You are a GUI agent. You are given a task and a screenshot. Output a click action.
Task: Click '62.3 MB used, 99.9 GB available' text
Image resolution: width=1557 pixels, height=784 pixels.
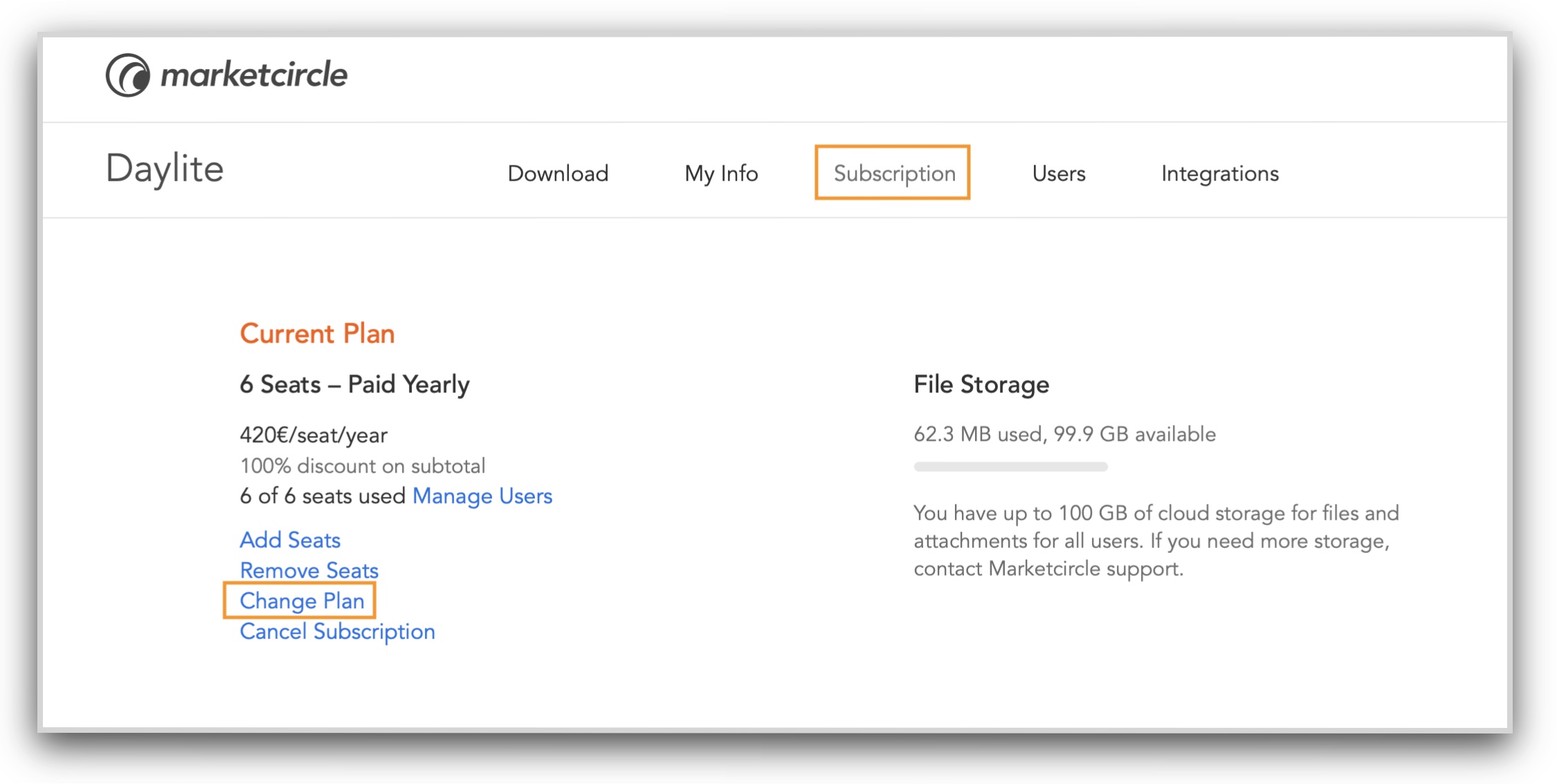coord(1064,435)
